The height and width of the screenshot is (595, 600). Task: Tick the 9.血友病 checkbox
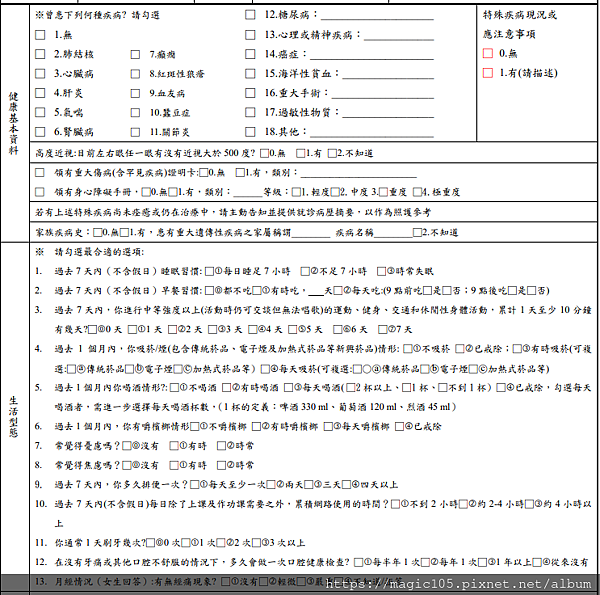click(135, 93)
